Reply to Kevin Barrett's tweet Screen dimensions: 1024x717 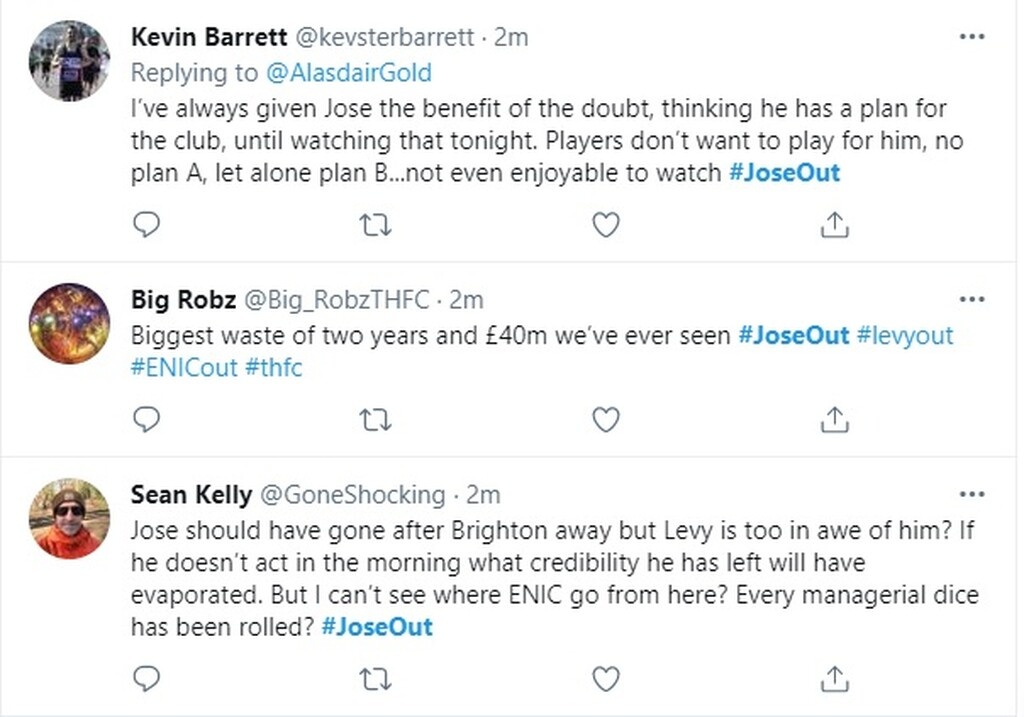pos(147,225)
